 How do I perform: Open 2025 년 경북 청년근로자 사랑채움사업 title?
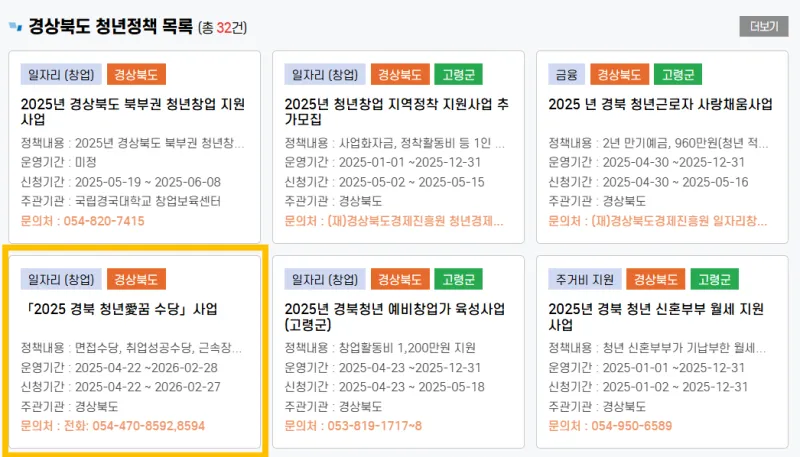click(x=660, y=104)
